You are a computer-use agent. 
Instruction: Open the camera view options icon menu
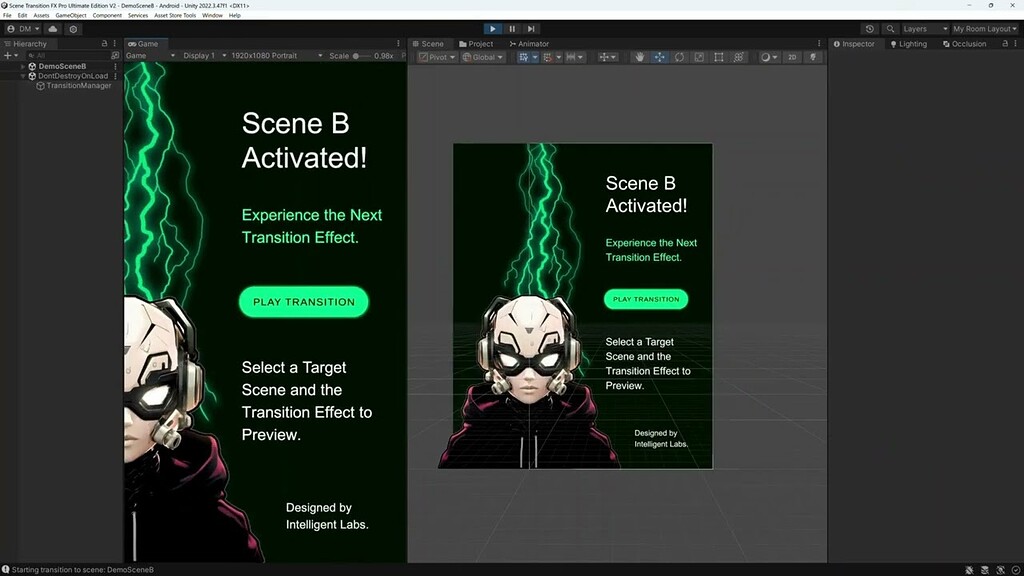point(766,57)
